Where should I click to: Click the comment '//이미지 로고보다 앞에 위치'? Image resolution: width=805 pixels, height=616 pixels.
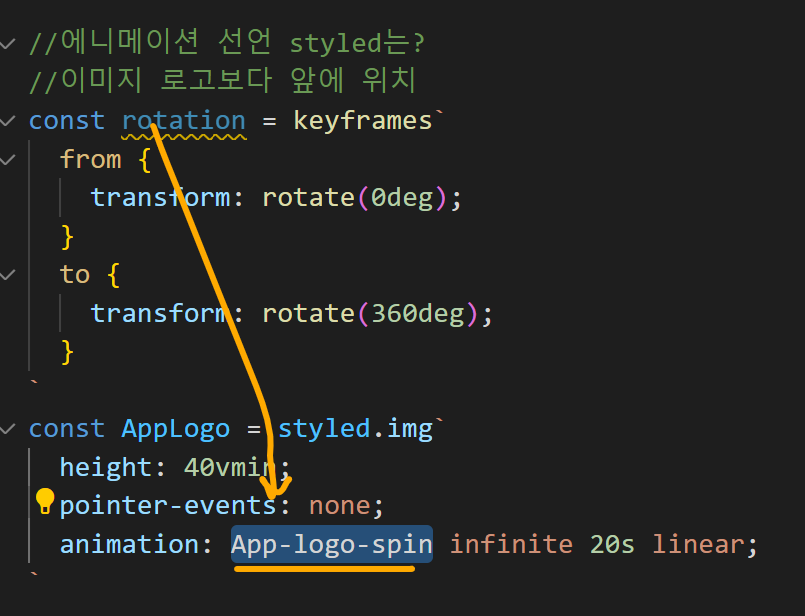222,81
